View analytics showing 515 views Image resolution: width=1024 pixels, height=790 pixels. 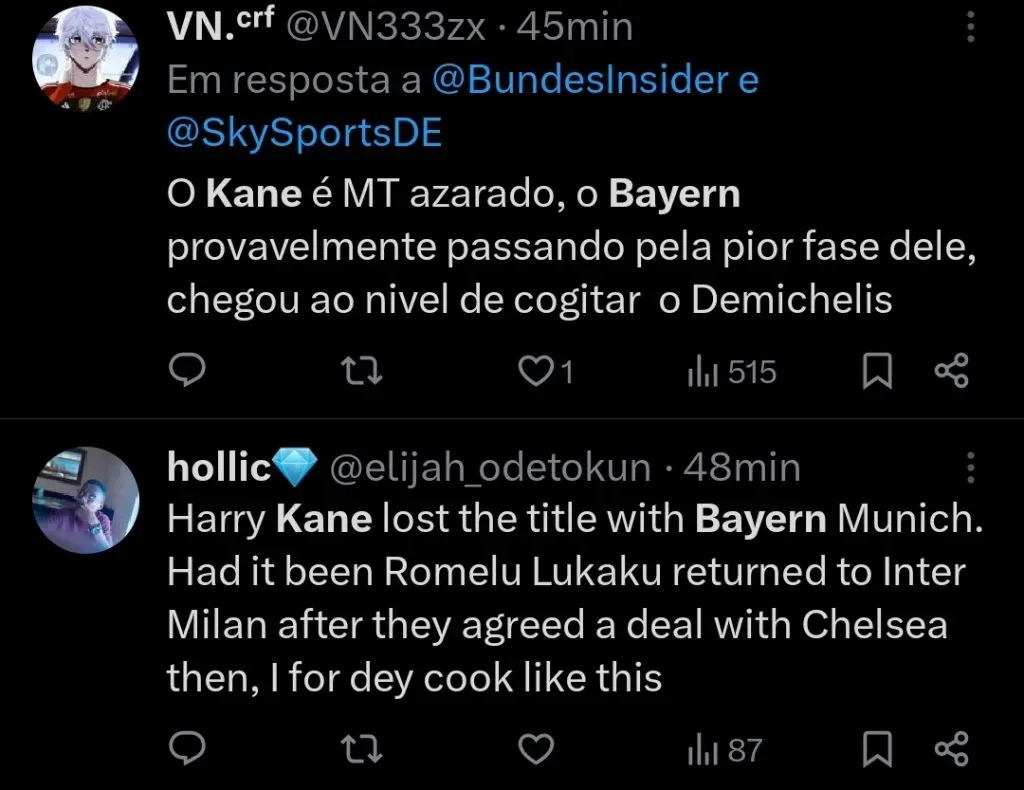(732, 373)
